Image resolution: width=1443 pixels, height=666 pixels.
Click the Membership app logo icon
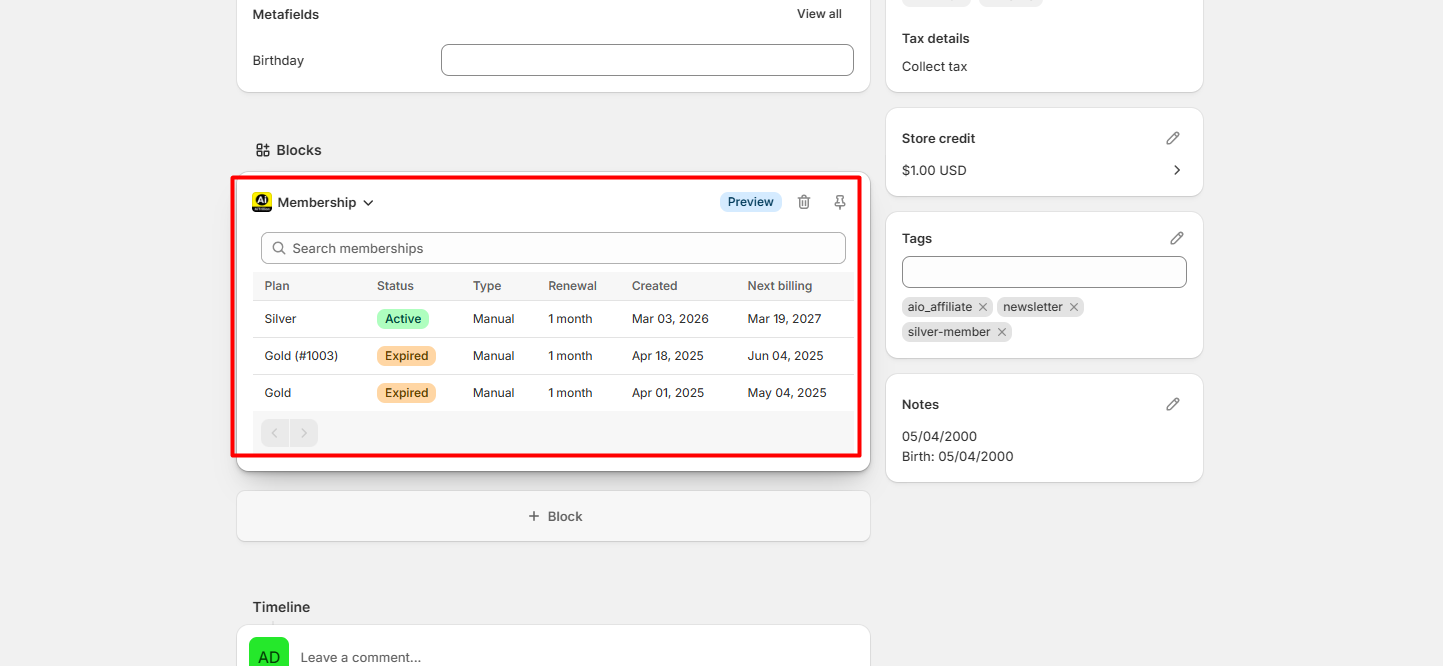[262, 202]
